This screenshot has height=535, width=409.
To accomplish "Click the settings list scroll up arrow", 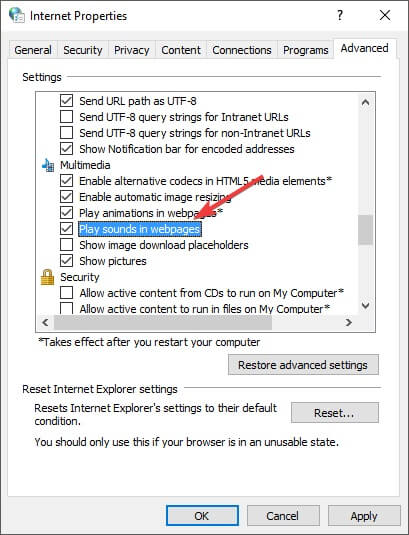I will click(365, 102).
